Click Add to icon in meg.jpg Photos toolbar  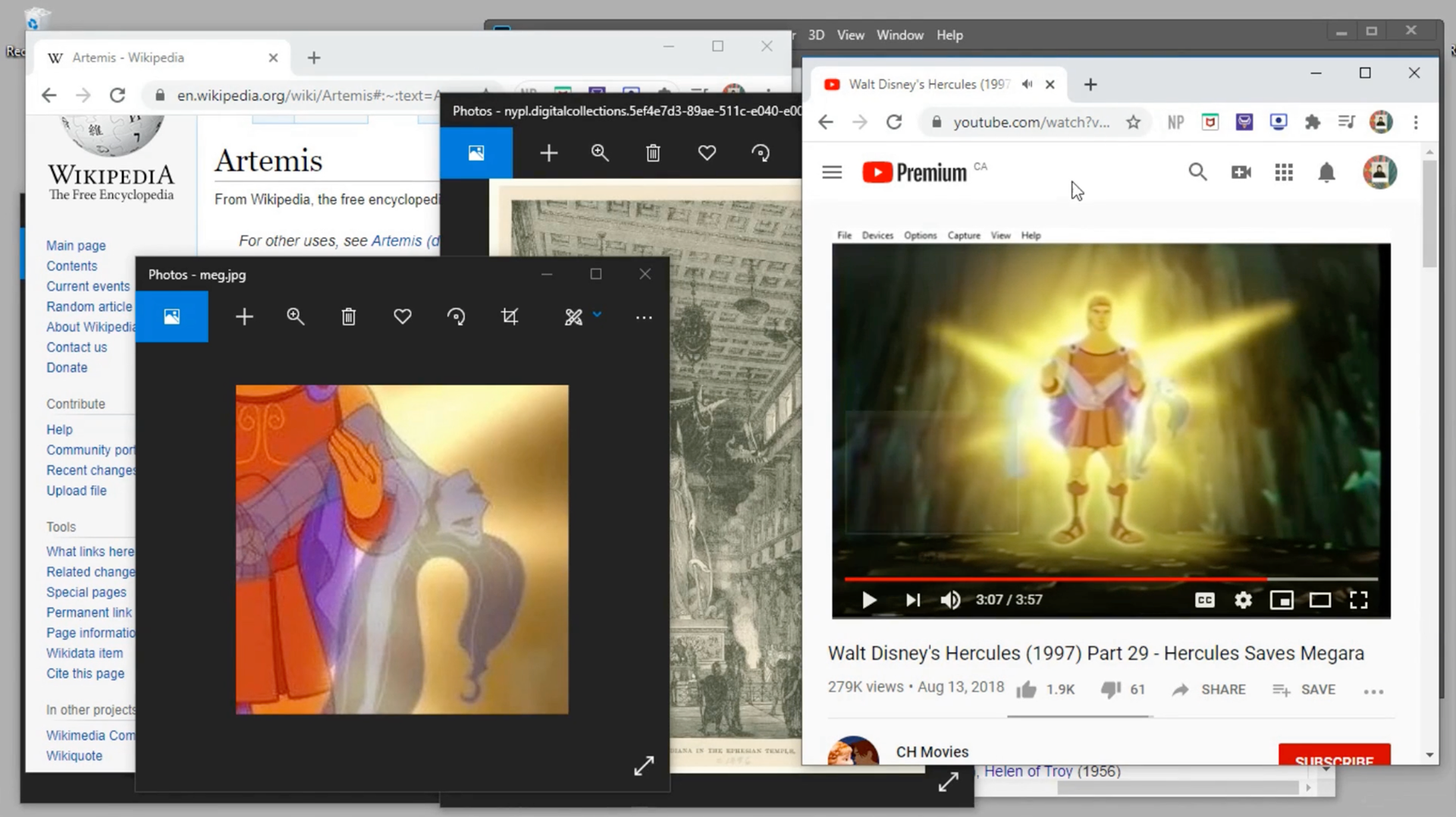[244, 317]
